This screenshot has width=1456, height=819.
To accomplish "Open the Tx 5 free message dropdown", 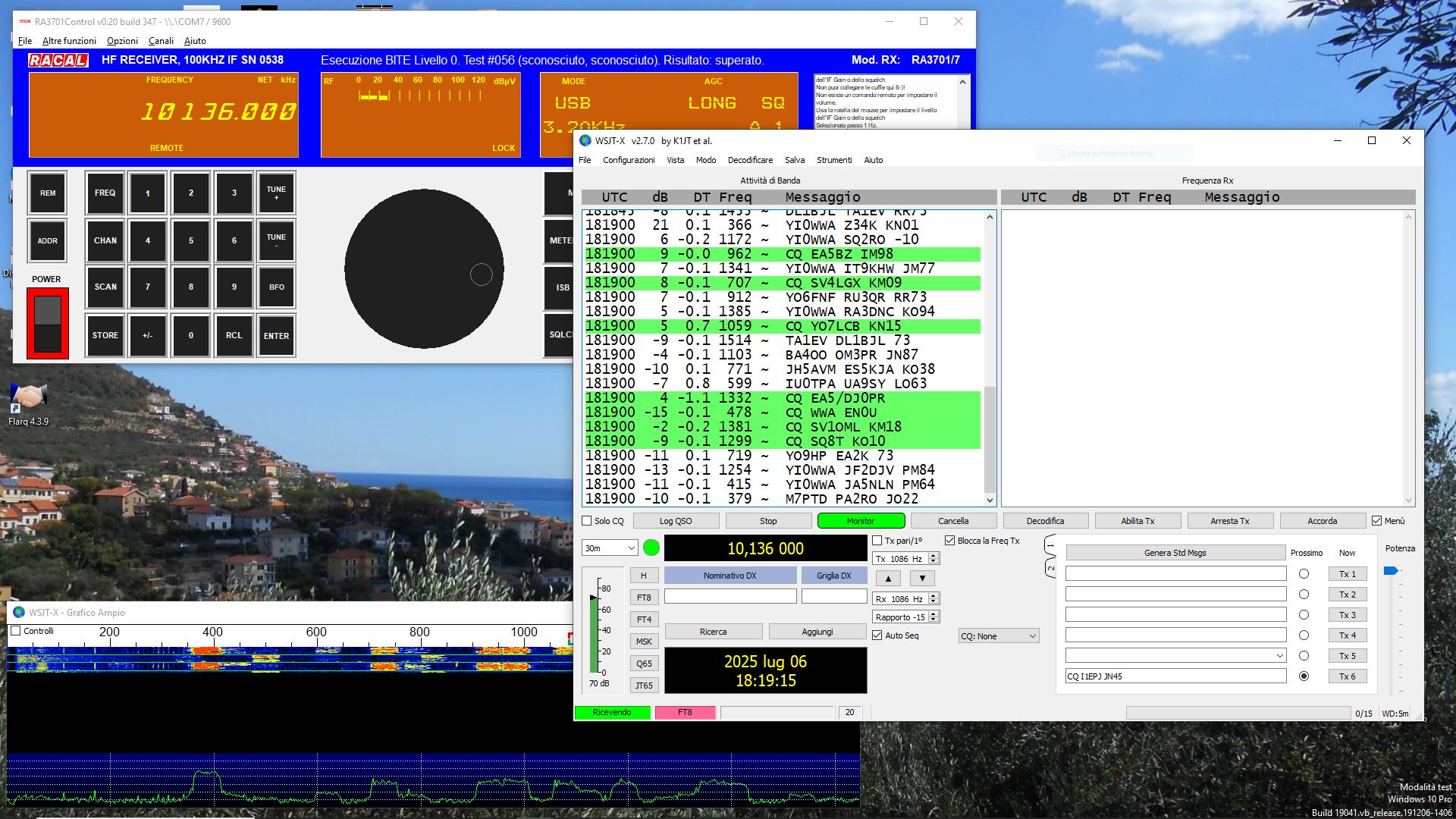I will point(1279,656).
